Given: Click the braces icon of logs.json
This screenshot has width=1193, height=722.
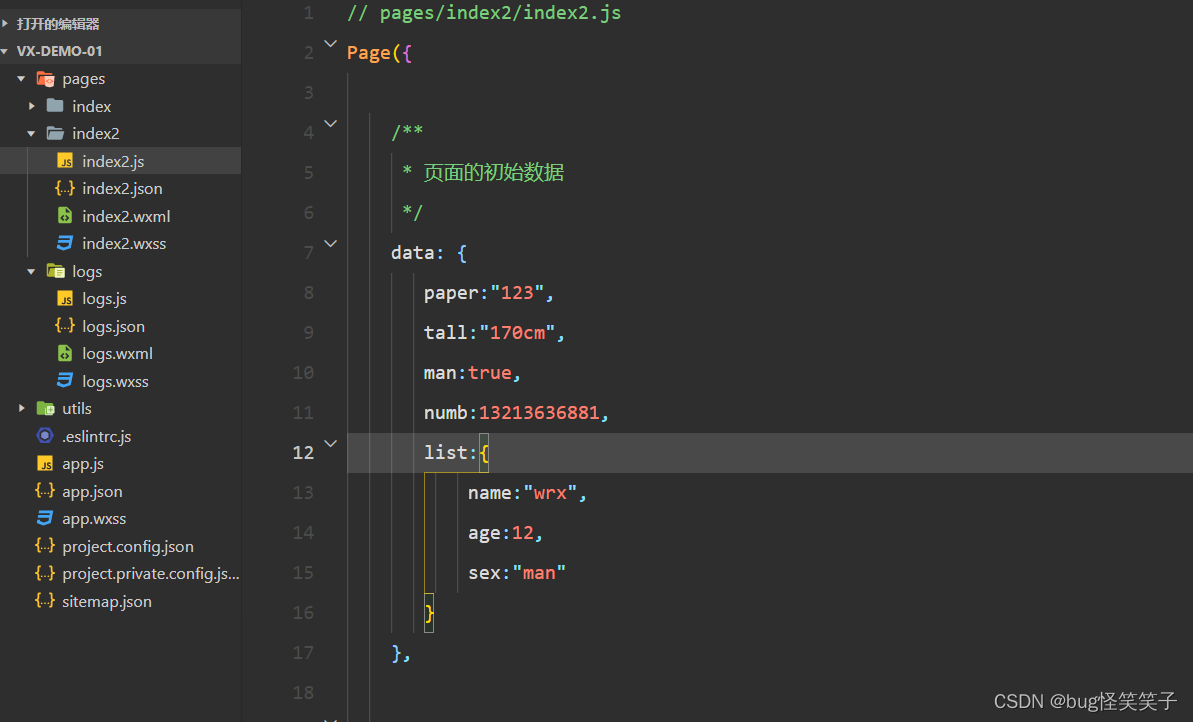Looking at the screenshot, I should 65,326.
